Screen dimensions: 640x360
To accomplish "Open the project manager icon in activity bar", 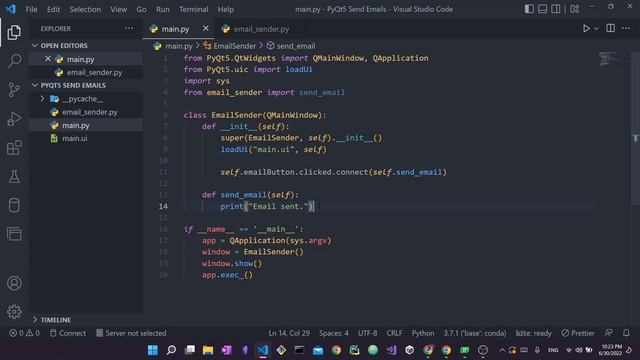I will (14, 234).
